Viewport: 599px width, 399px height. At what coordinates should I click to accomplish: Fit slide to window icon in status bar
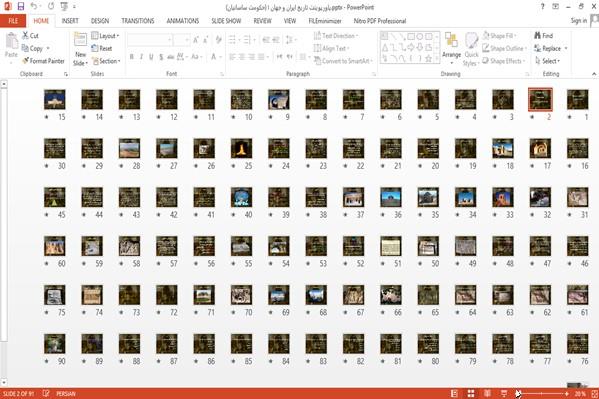point(594,393)
